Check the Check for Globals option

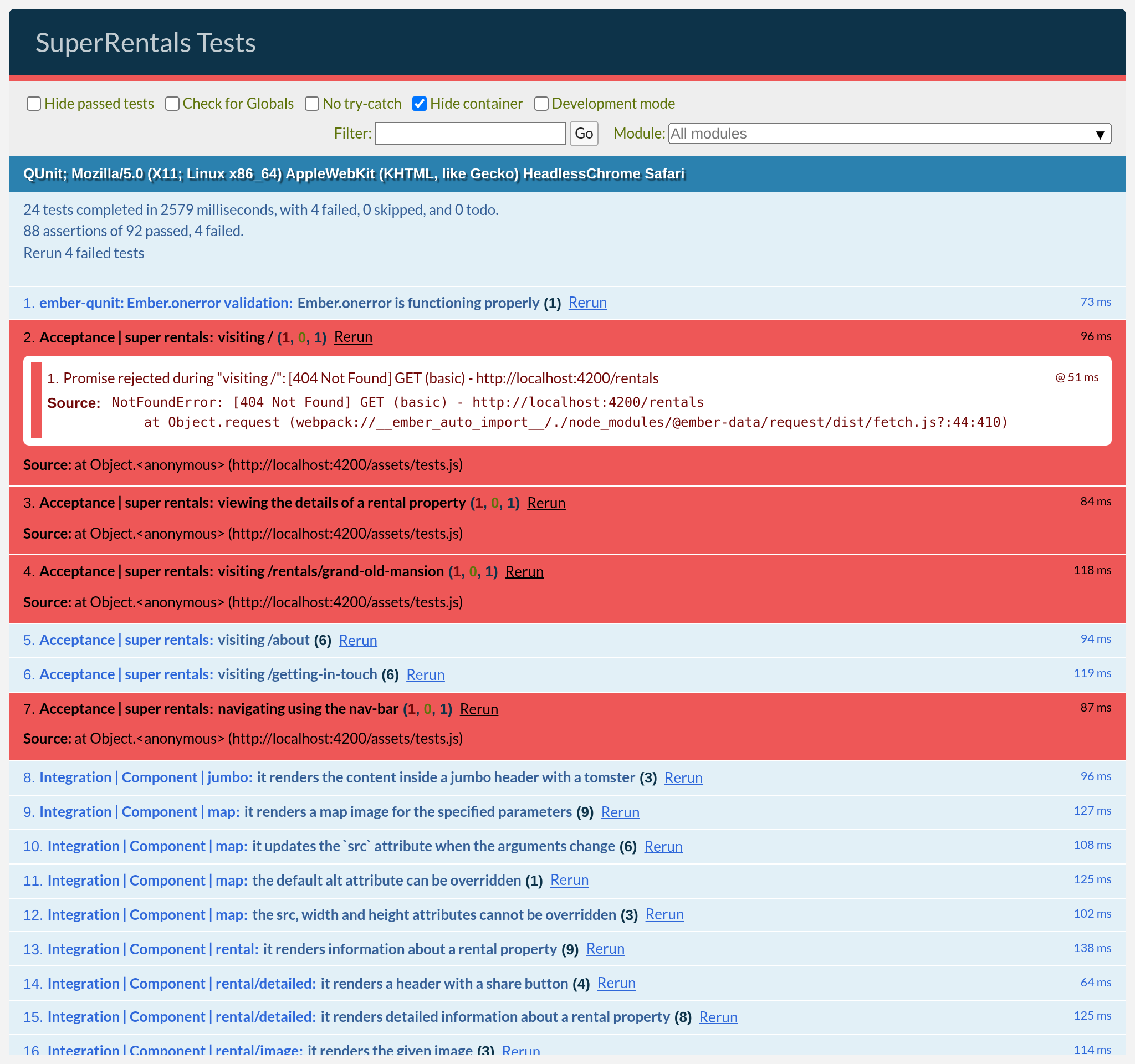tap(172, 103)
